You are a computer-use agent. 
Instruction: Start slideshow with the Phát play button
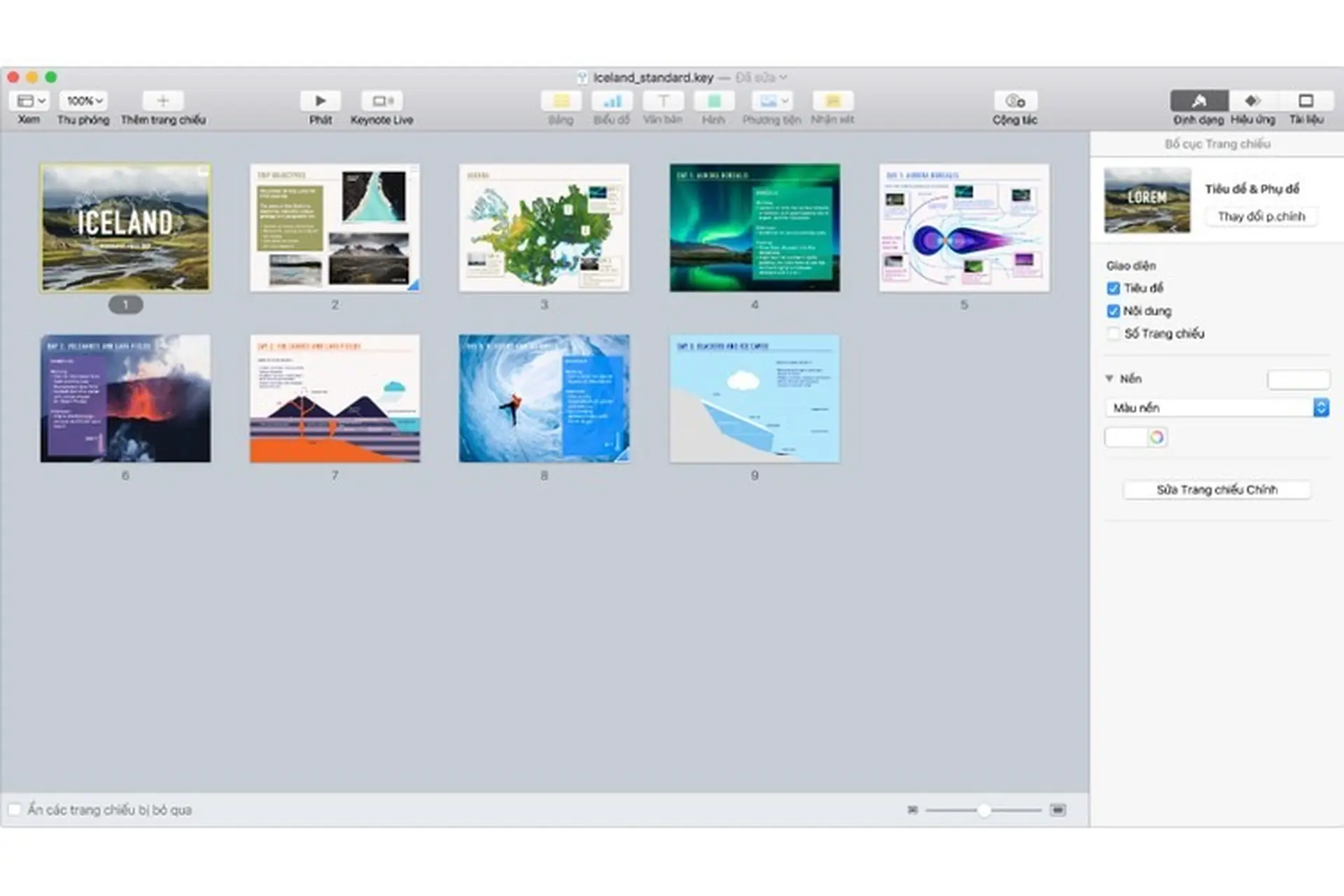click(321, 101)
